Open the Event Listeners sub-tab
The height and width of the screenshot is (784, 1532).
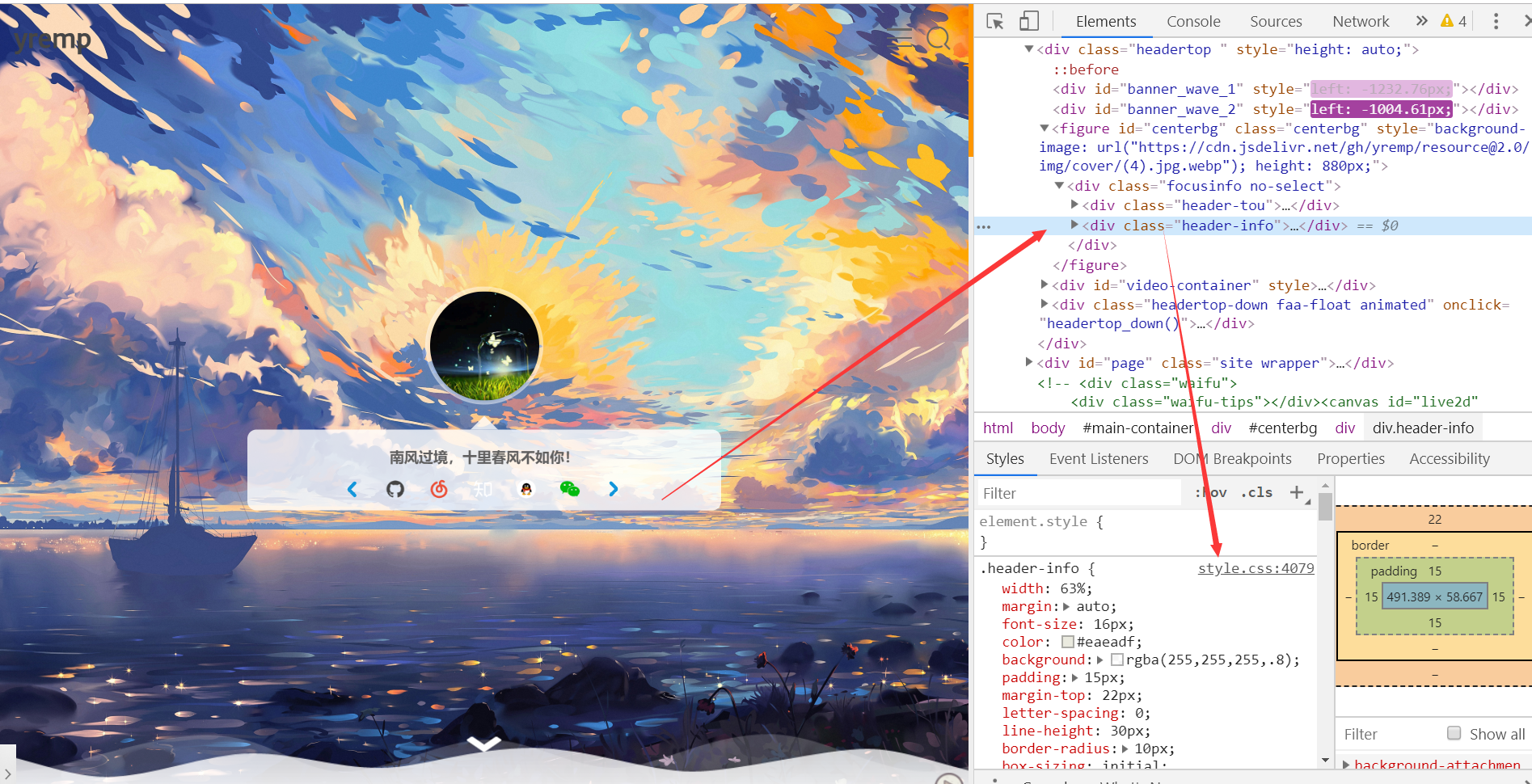tap(1099, 459)
